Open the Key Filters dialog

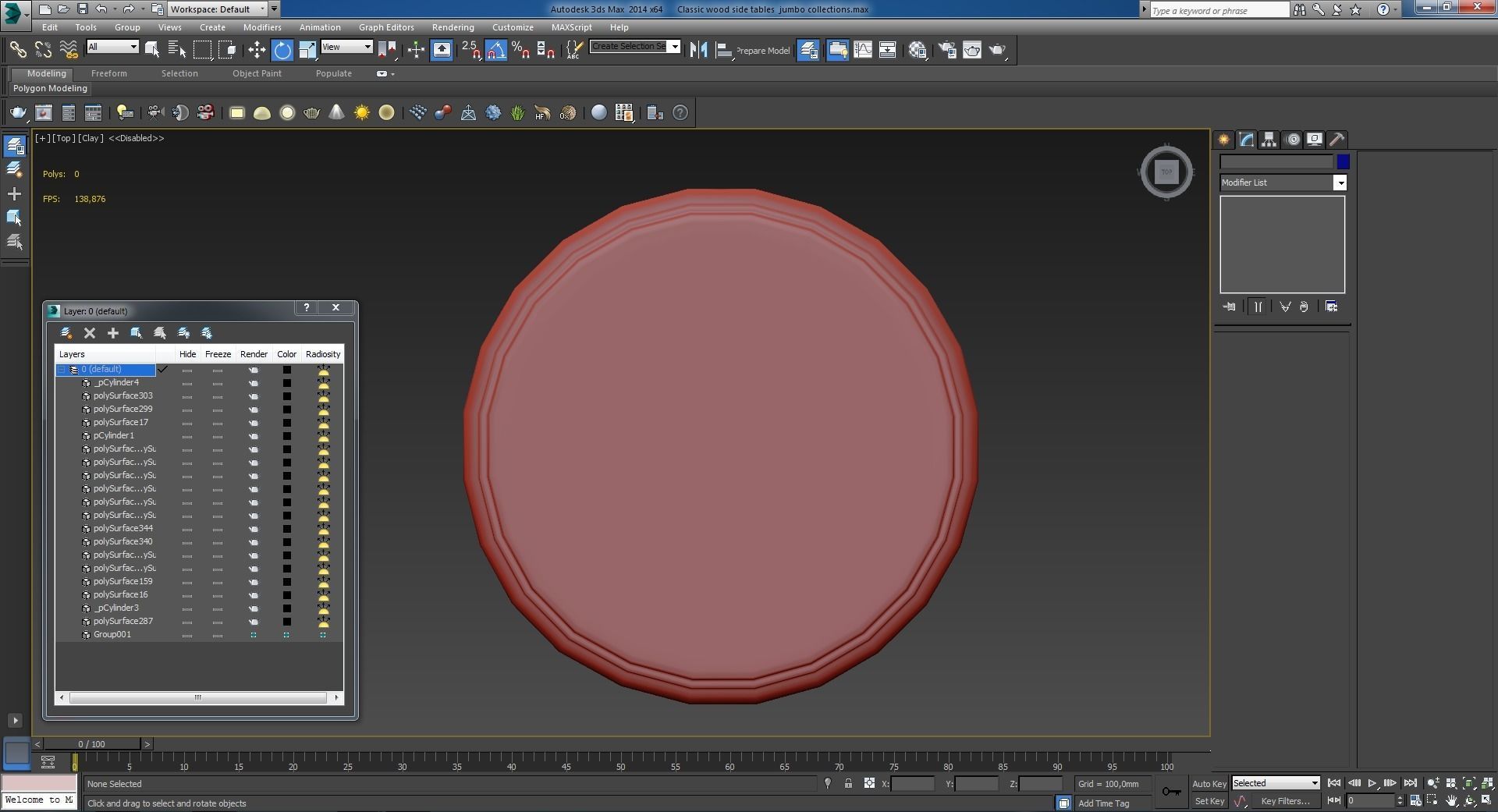(x=1285, y=801)
